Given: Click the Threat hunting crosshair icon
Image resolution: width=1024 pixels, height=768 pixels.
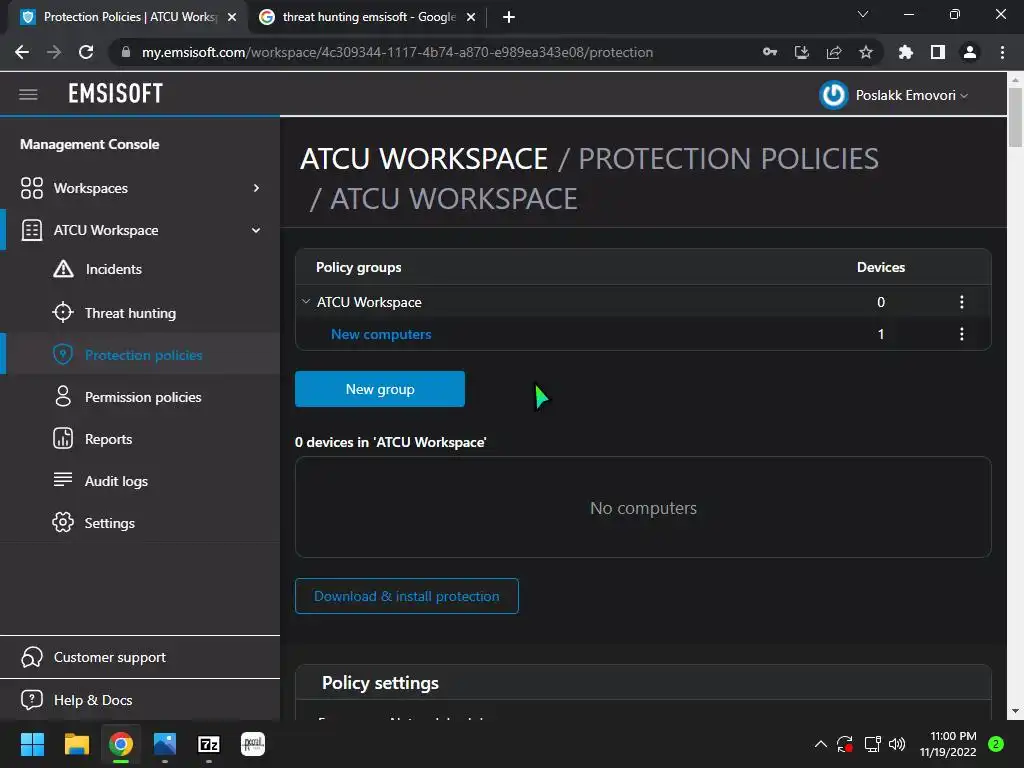Looking at the screenshot, I should [63, 313].
